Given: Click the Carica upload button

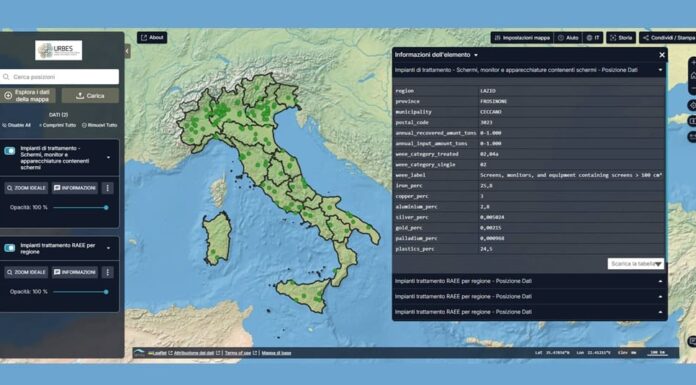Looking at the screenshot, I should (90, 95).
